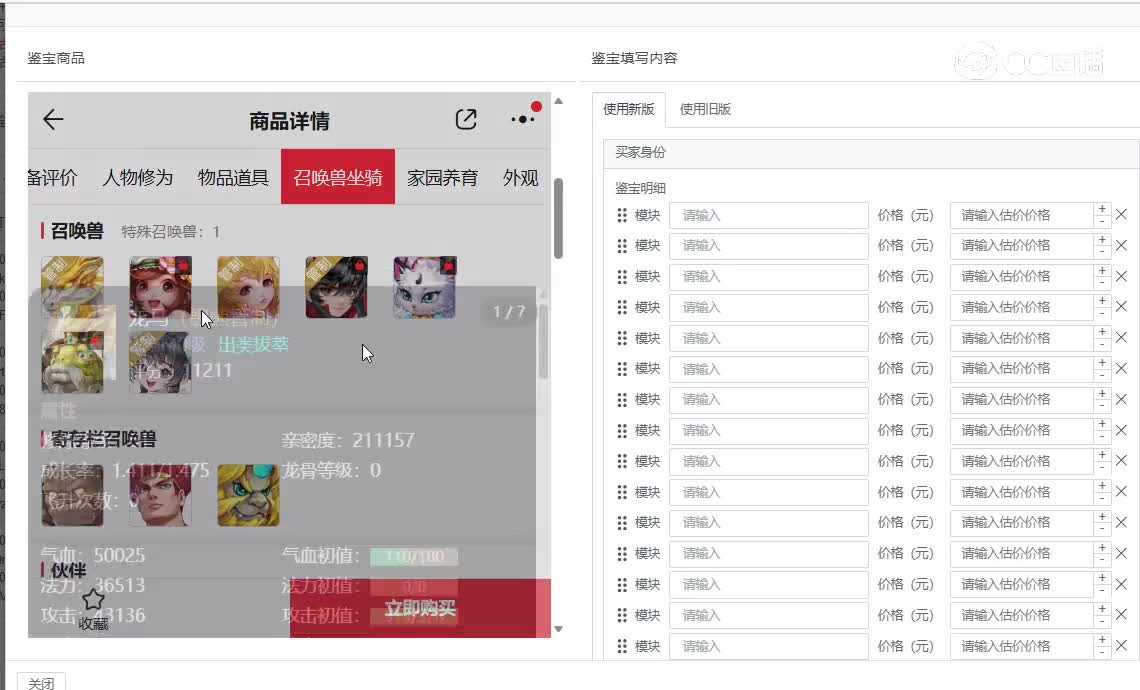This screenshot has width=1140, height=690.
Task: Switch to the 使用新版 tab
Action: pyautogui.click(x=629, y=109)
